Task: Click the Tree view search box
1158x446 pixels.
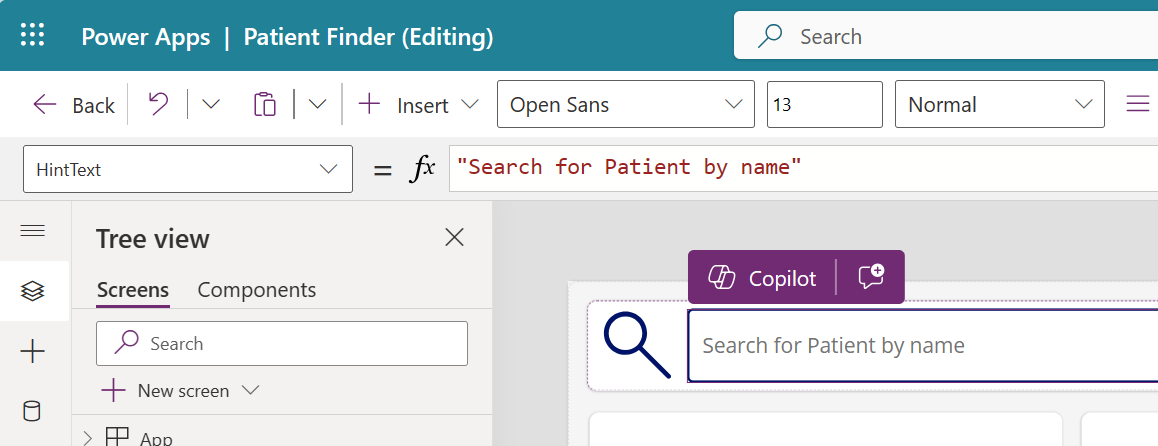Action: pyautogui.click(x=281, y=343)
